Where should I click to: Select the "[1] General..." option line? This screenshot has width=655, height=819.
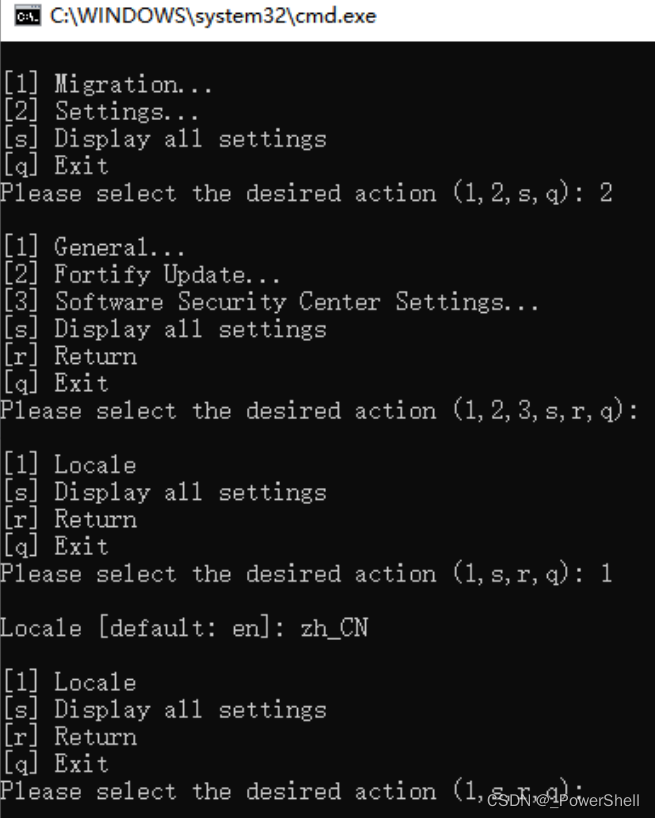click(94, 247)
